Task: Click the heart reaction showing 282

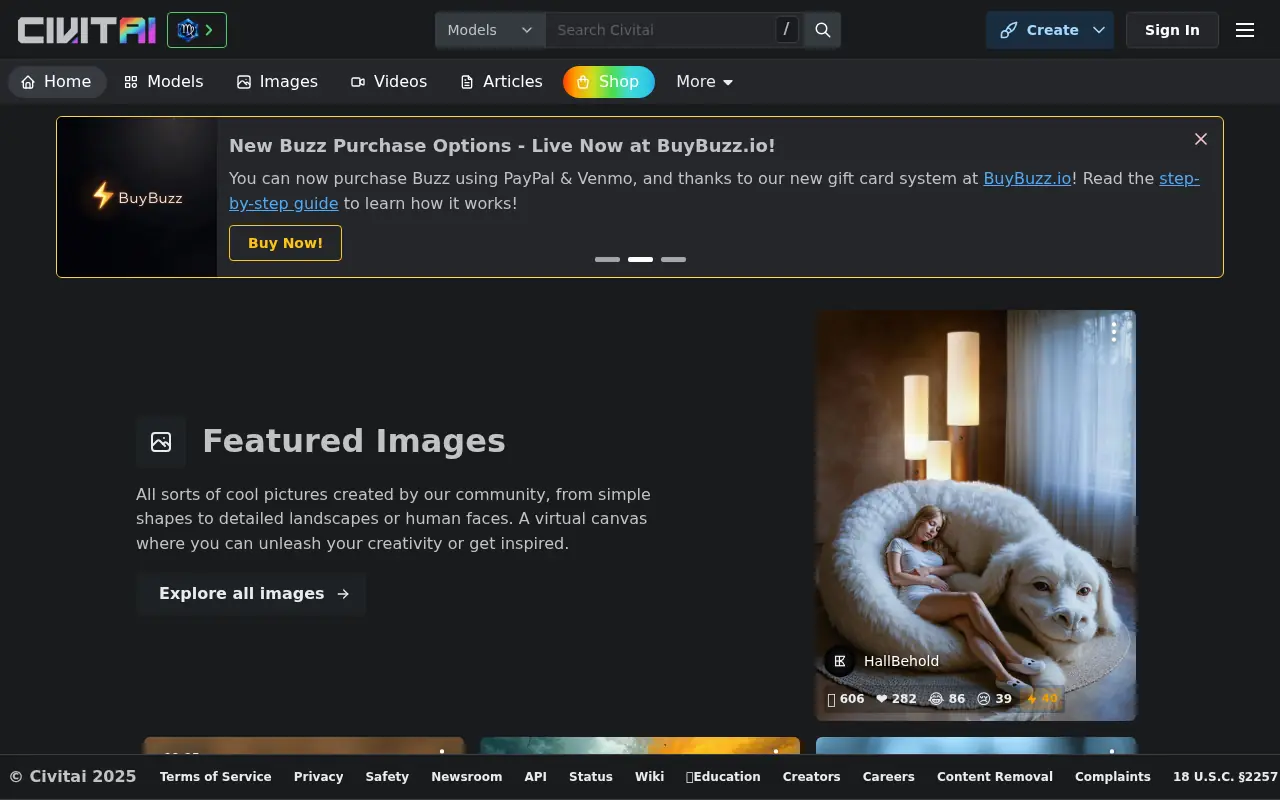Action: pos(896,699)
